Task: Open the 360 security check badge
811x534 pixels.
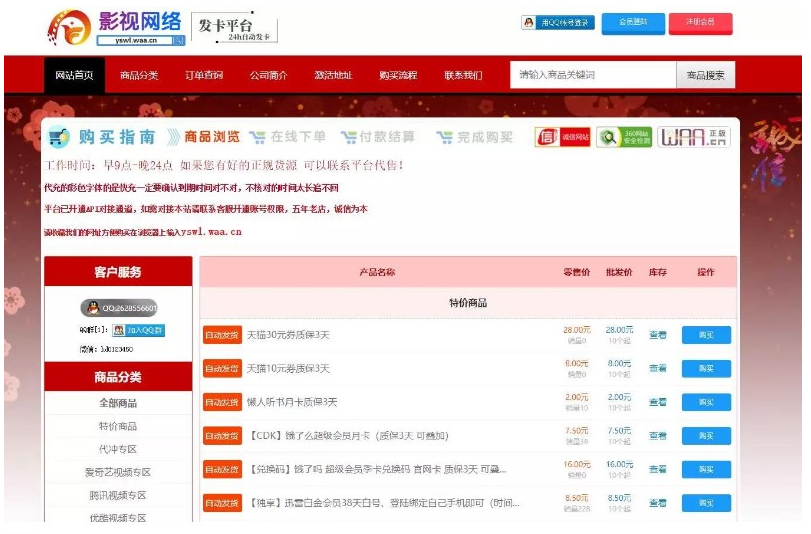Action: (x=624, y=137)
